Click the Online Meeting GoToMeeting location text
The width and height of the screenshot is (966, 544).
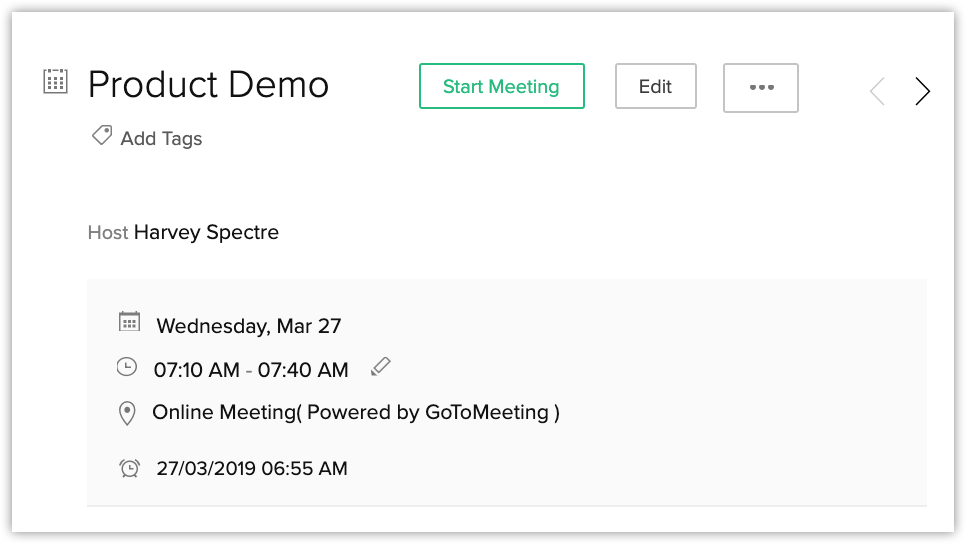(x=355, y=412)
